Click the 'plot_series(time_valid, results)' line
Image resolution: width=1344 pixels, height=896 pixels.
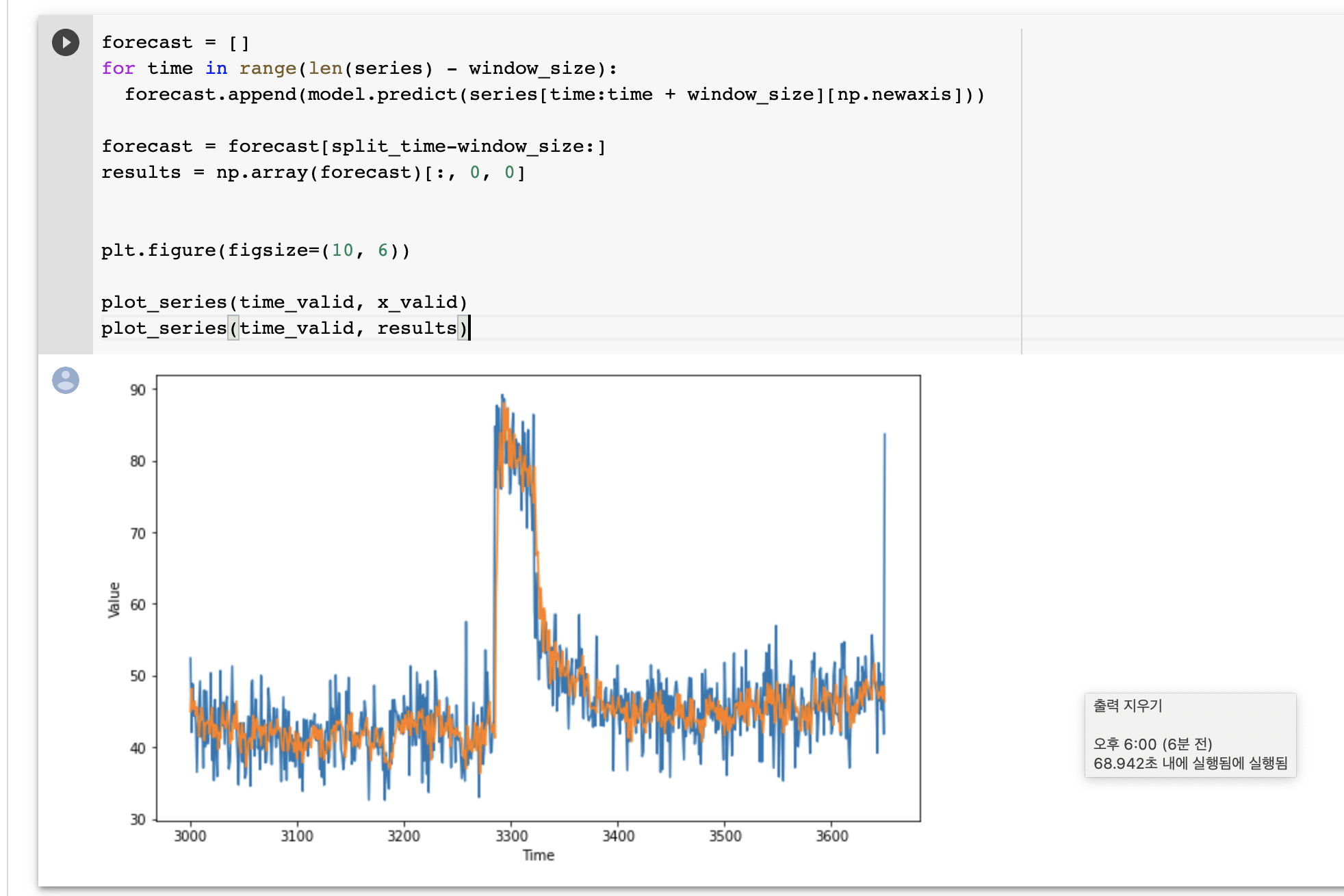point(285,328)
